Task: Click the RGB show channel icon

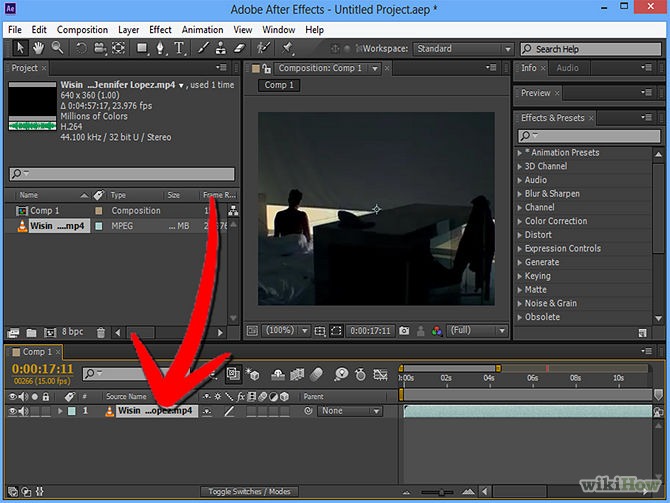Action: 436,331
